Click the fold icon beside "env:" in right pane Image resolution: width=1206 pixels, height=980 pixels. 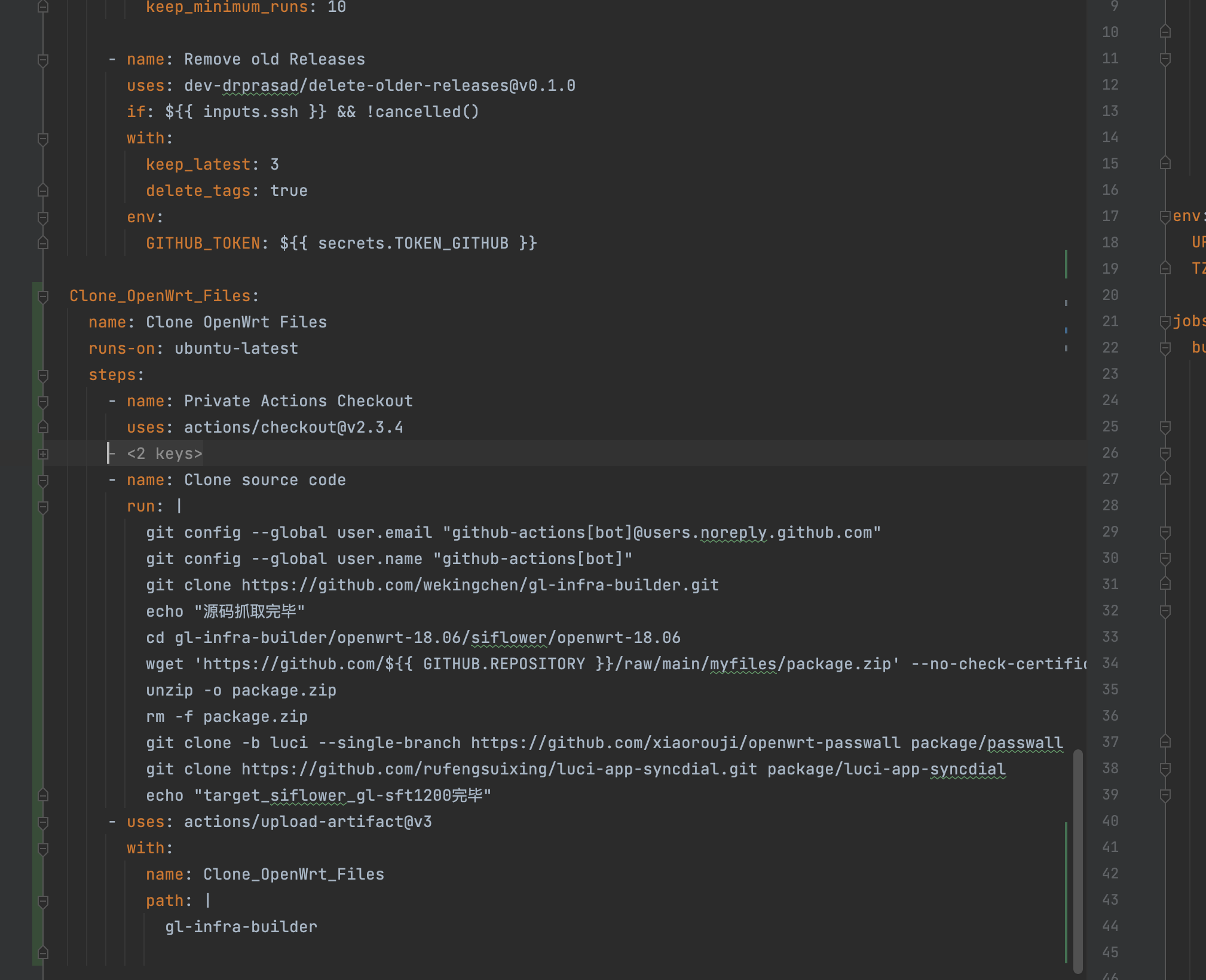tap(1164, 216)
